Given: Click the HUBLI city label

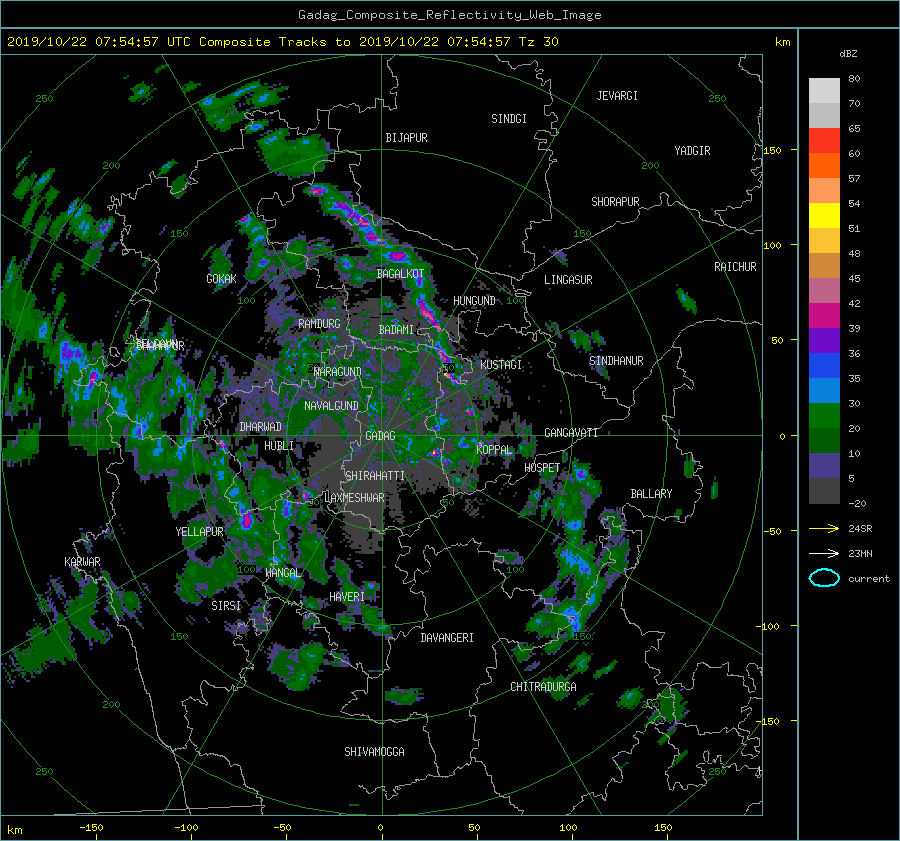Looking at the screenshot, I should tap(279, 445).
